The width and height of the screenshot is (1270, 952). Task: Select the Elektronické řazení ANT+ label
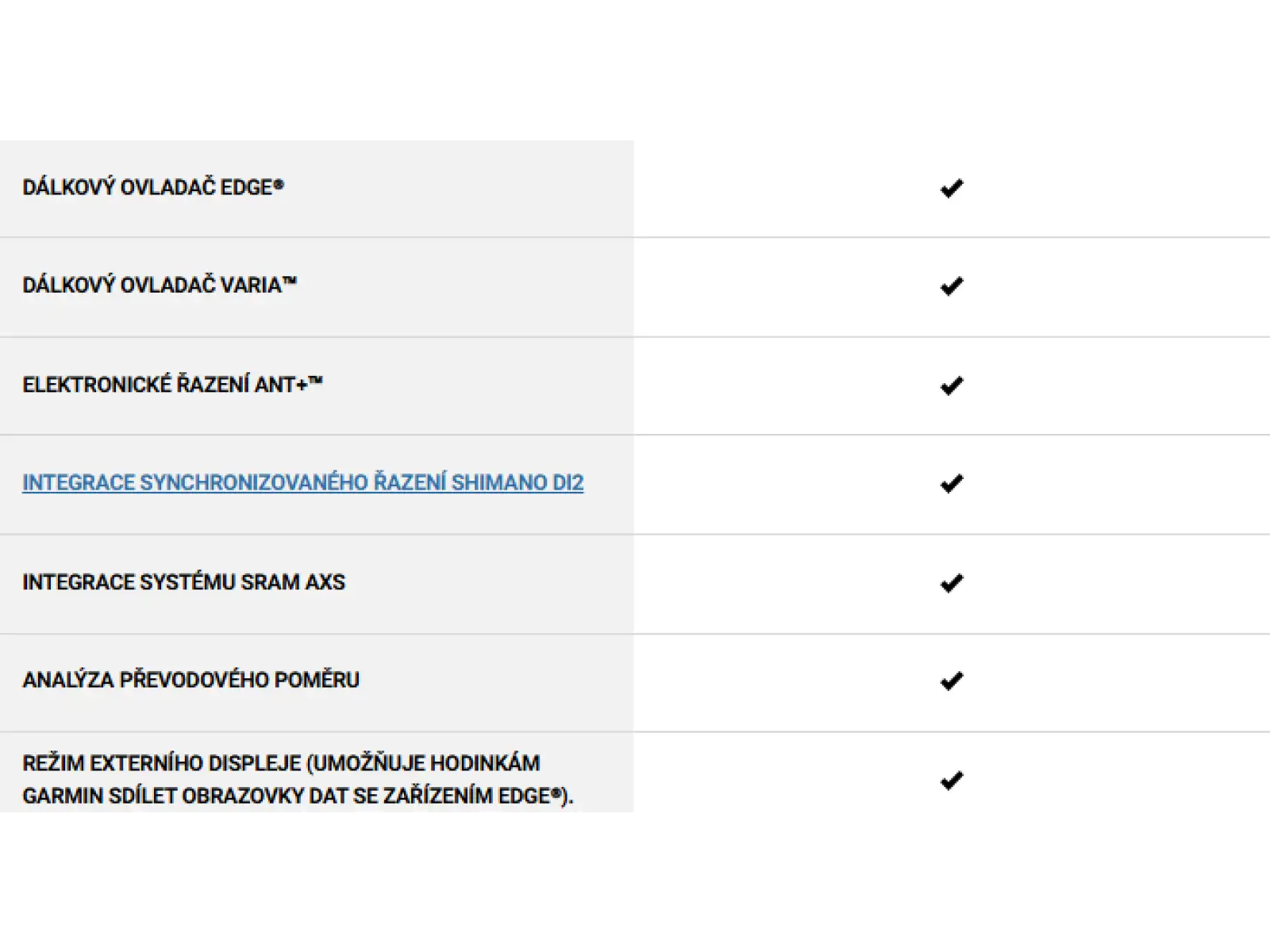click(172, 384)
